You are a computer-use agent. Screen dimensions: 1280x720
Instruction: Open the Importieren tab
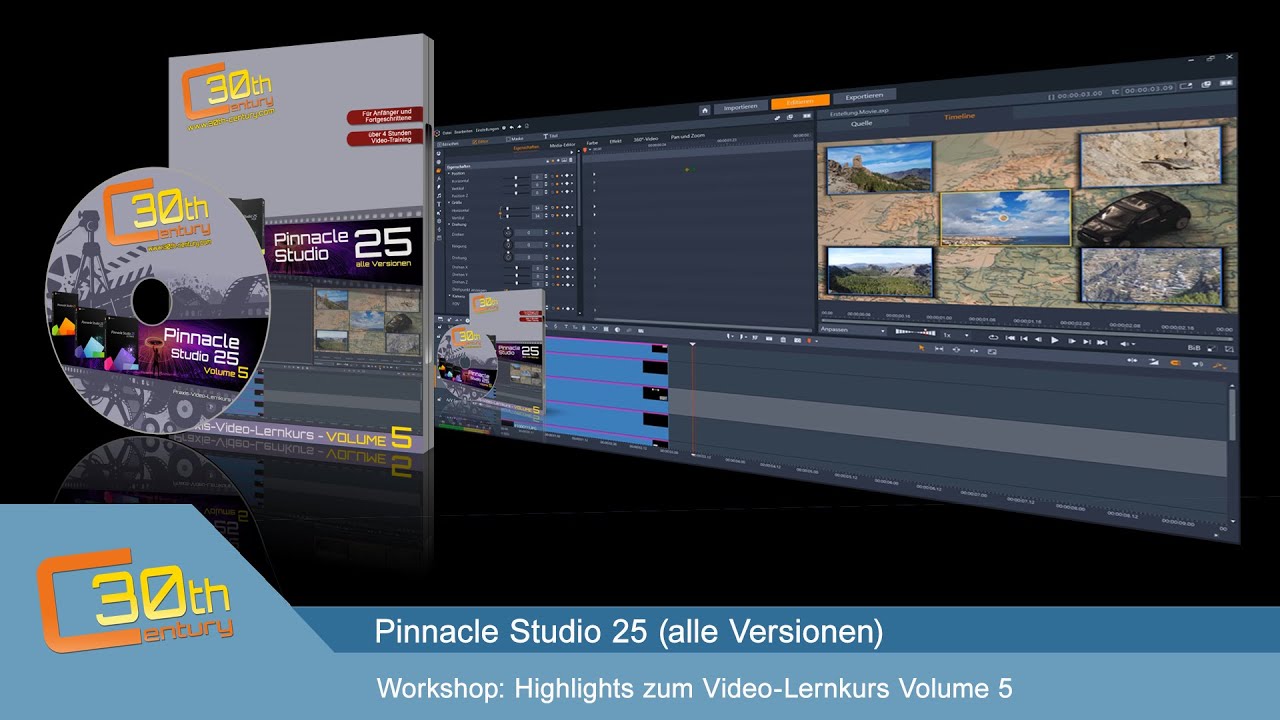(743, 105)
